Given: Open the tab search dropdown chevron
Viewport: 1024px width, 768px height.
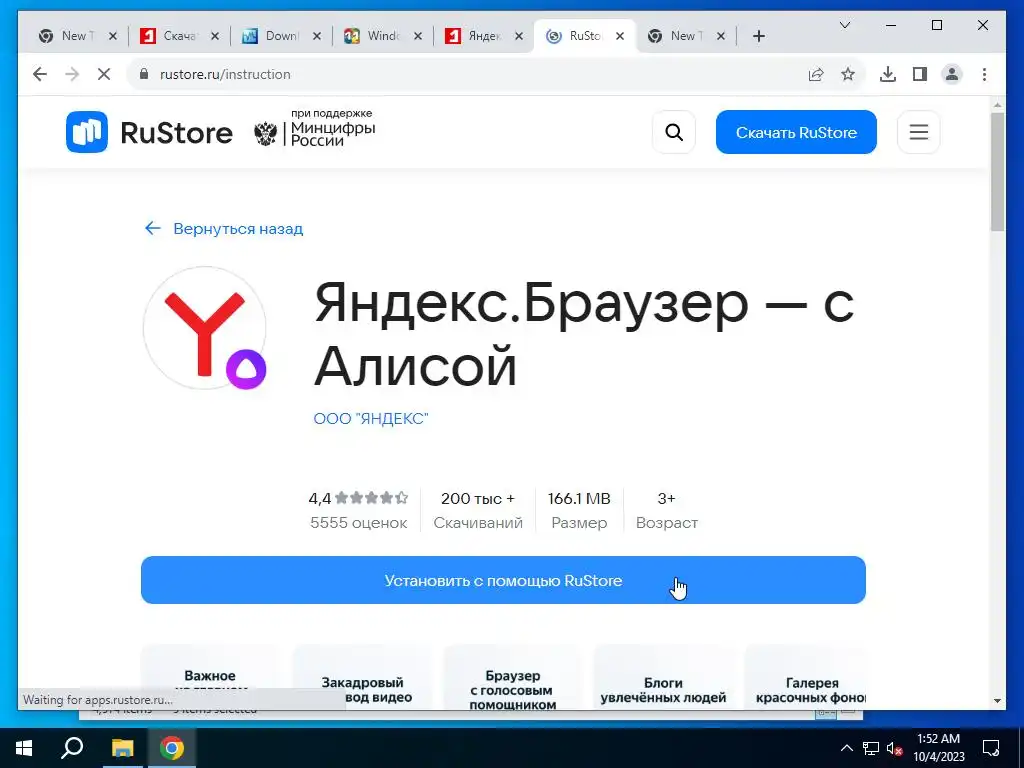Looking at the screenshot, I should click(844, 25).
